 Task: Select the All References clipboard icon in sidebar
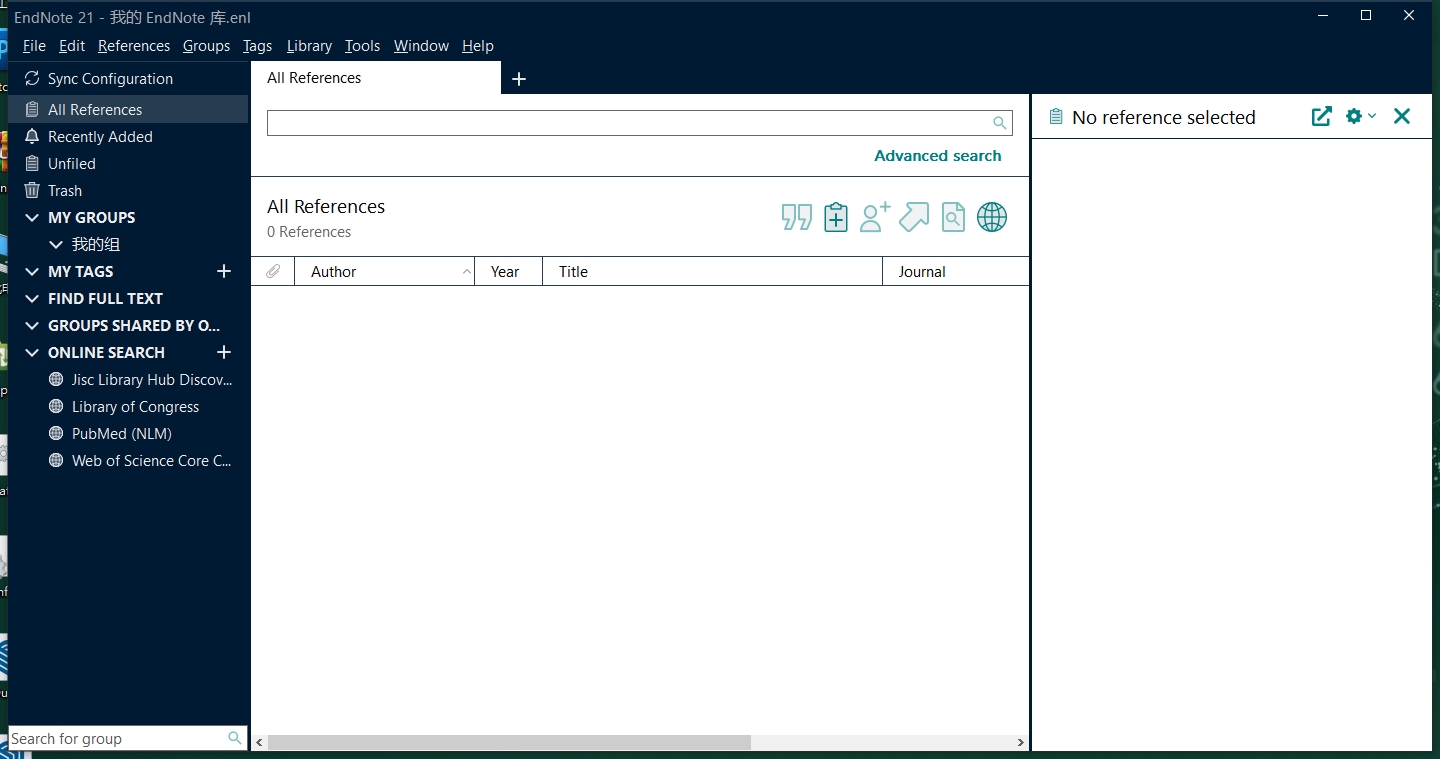[32, 109]
